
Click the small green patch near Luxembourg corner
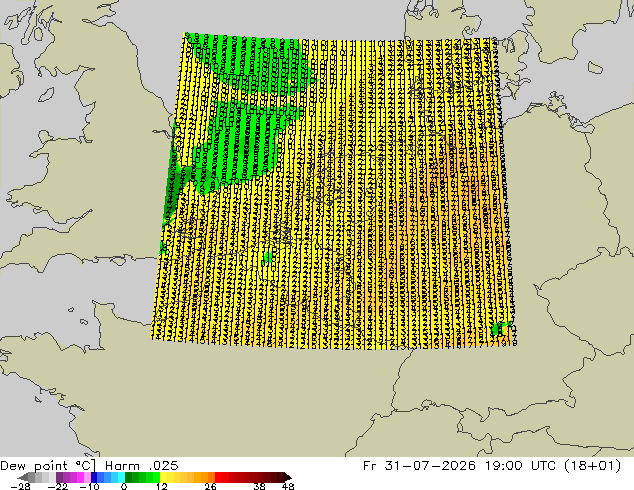coord(497,329)
